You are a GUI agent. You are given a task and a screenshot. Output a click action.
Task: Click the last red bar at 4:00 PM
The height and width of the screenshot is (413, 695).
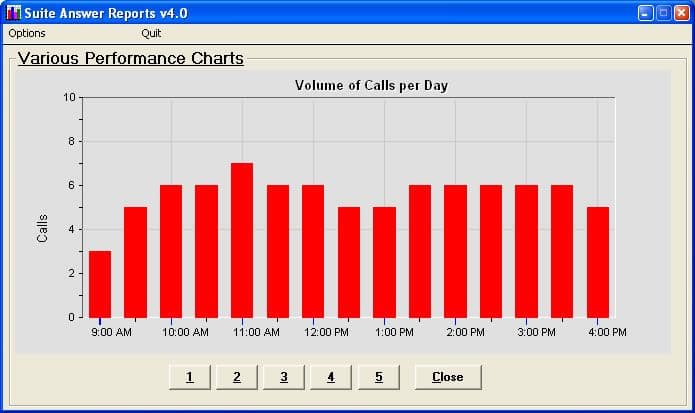[598, 262]
